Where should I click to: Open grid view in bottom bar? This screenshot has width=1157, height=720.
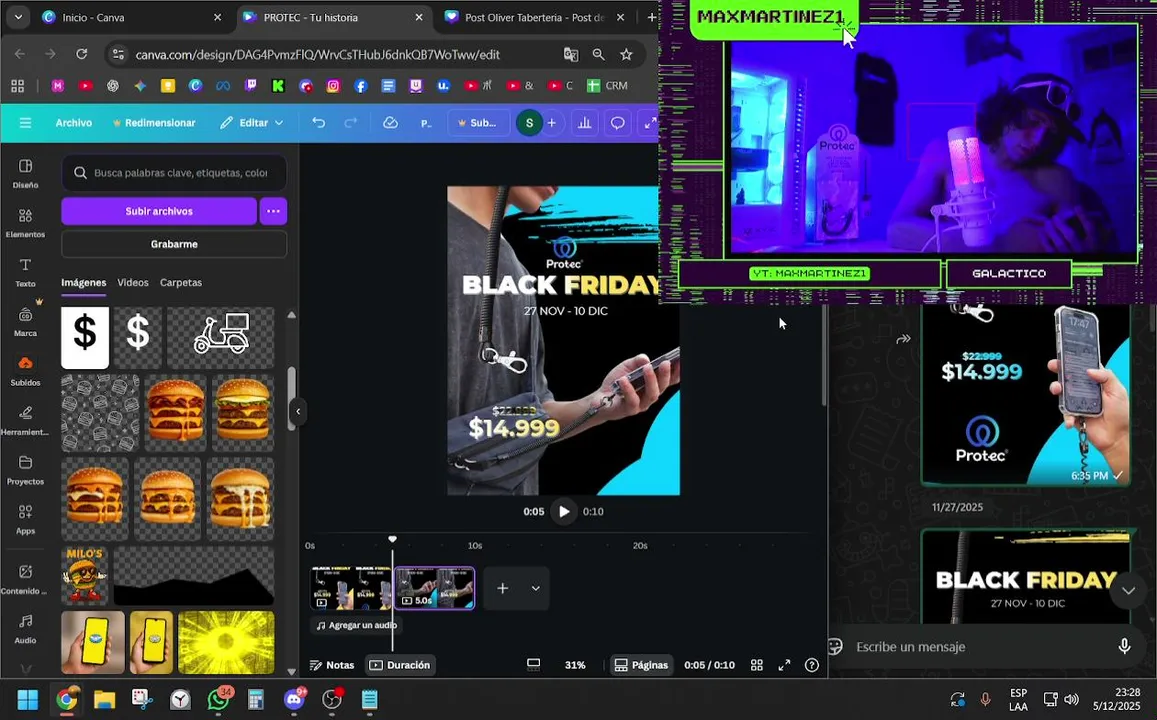[x=756, y=665]
